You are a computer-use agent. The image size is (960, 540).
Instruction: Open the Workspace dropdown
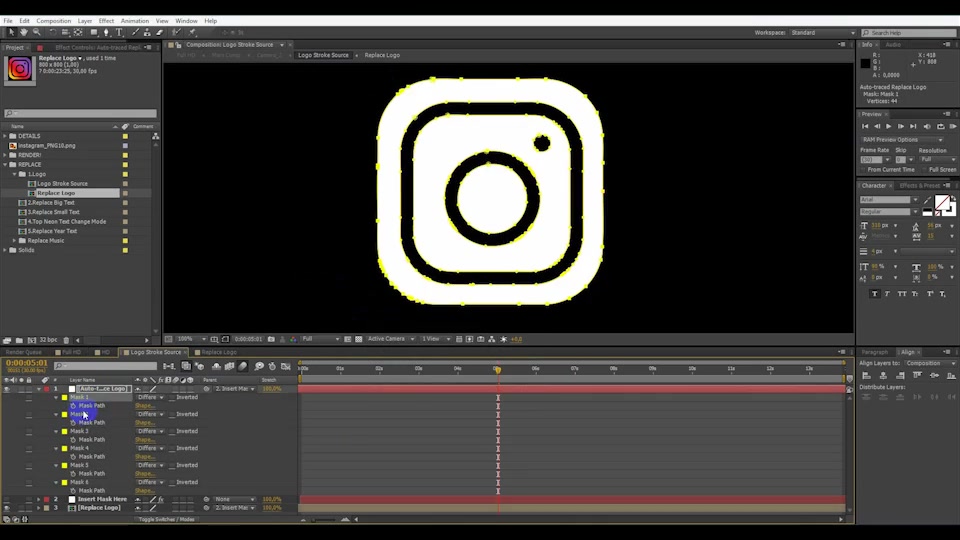822,32
